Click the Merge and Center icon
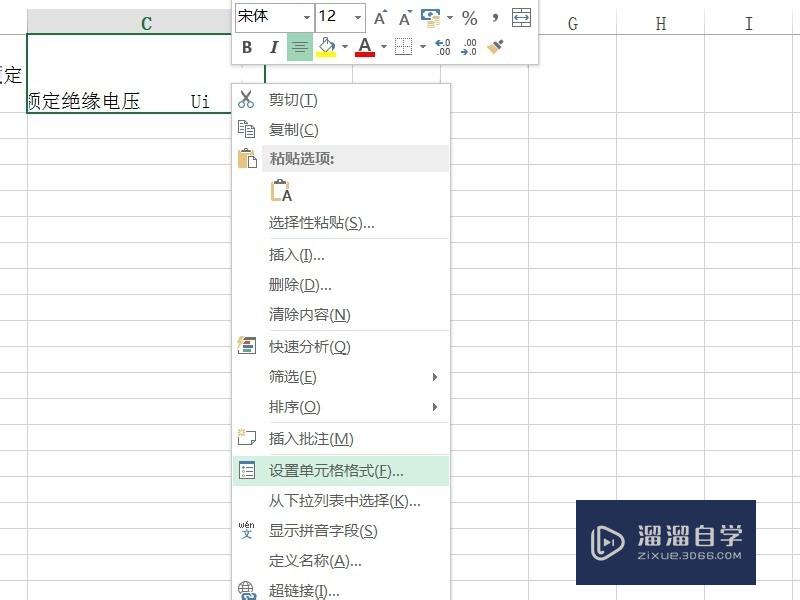 click(x=520, y=17)
